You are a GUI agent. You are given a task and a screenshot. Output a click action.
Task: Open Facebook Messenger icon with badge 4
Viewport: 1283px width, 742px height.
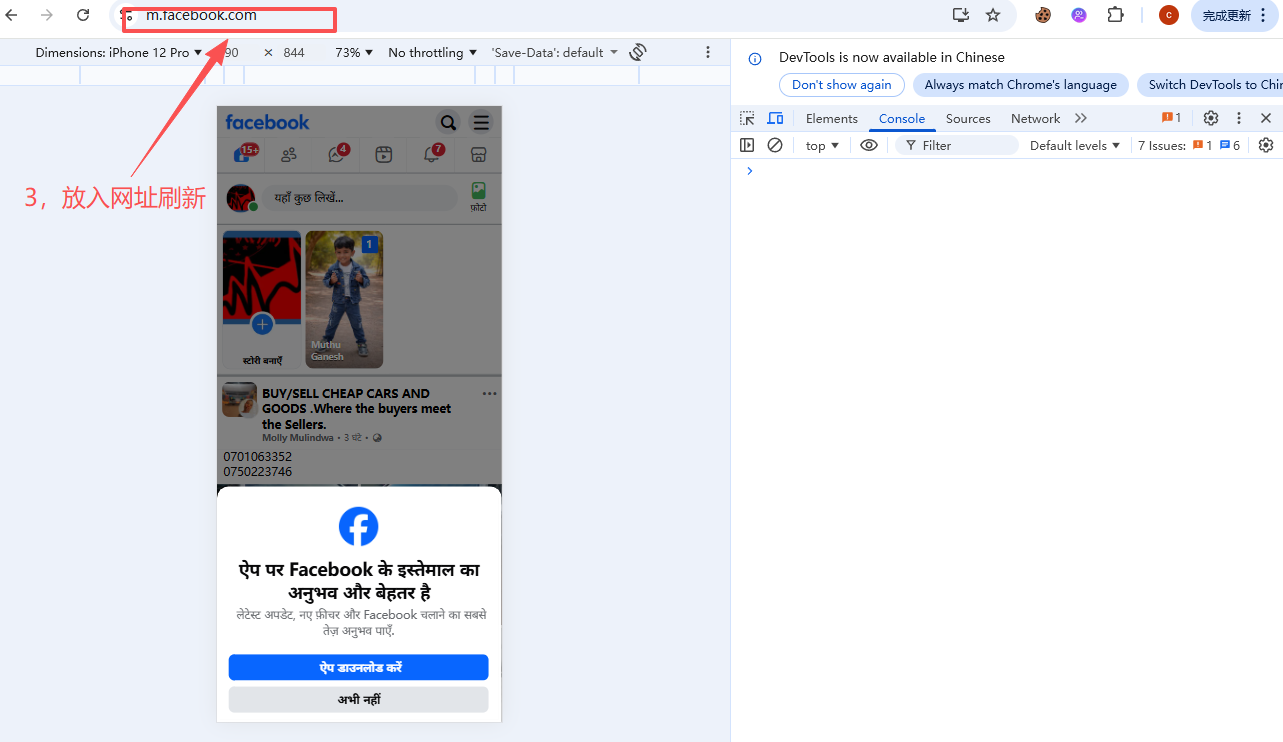coord(336,154)
